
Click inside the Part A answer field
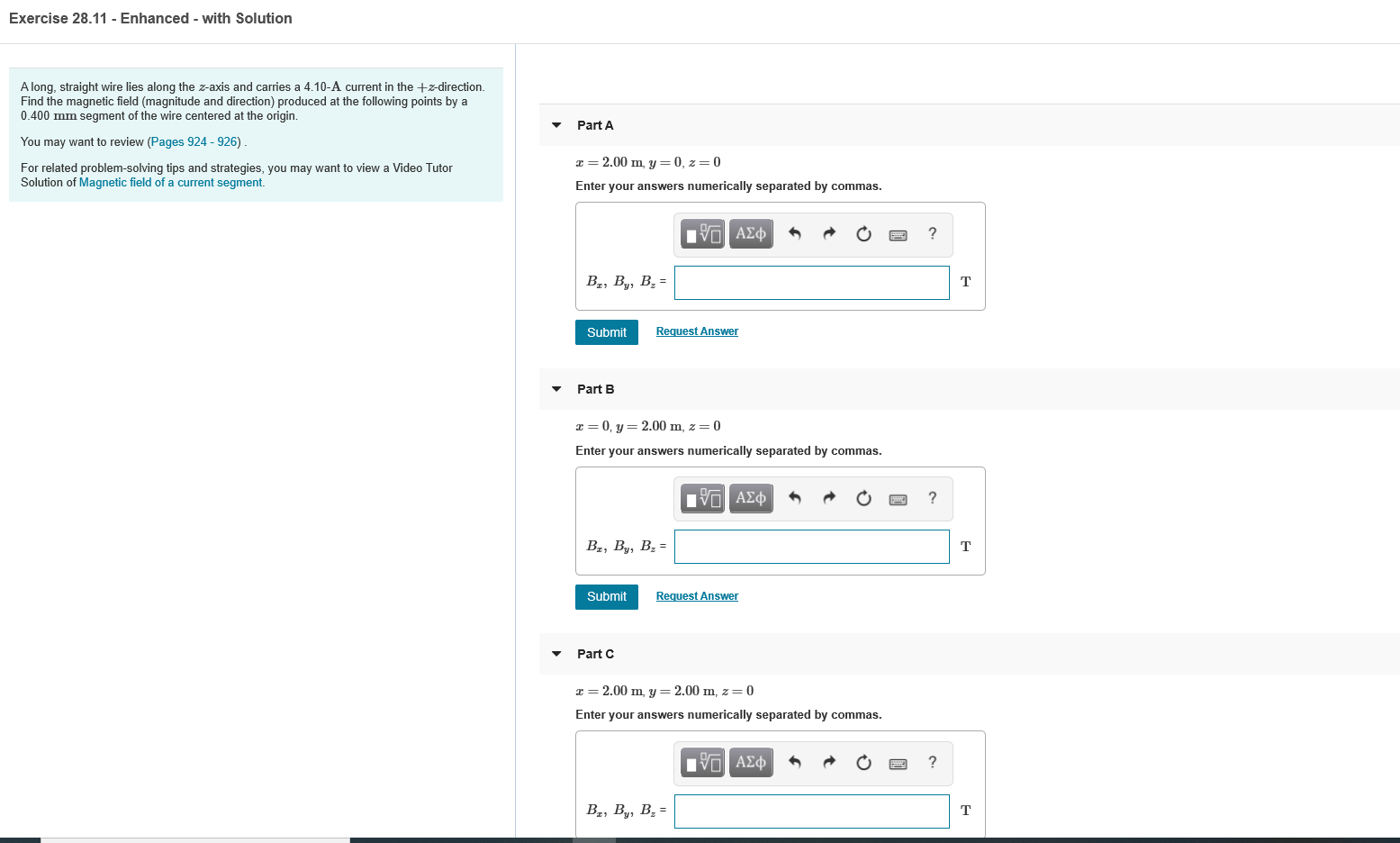[x=810, y=282]
